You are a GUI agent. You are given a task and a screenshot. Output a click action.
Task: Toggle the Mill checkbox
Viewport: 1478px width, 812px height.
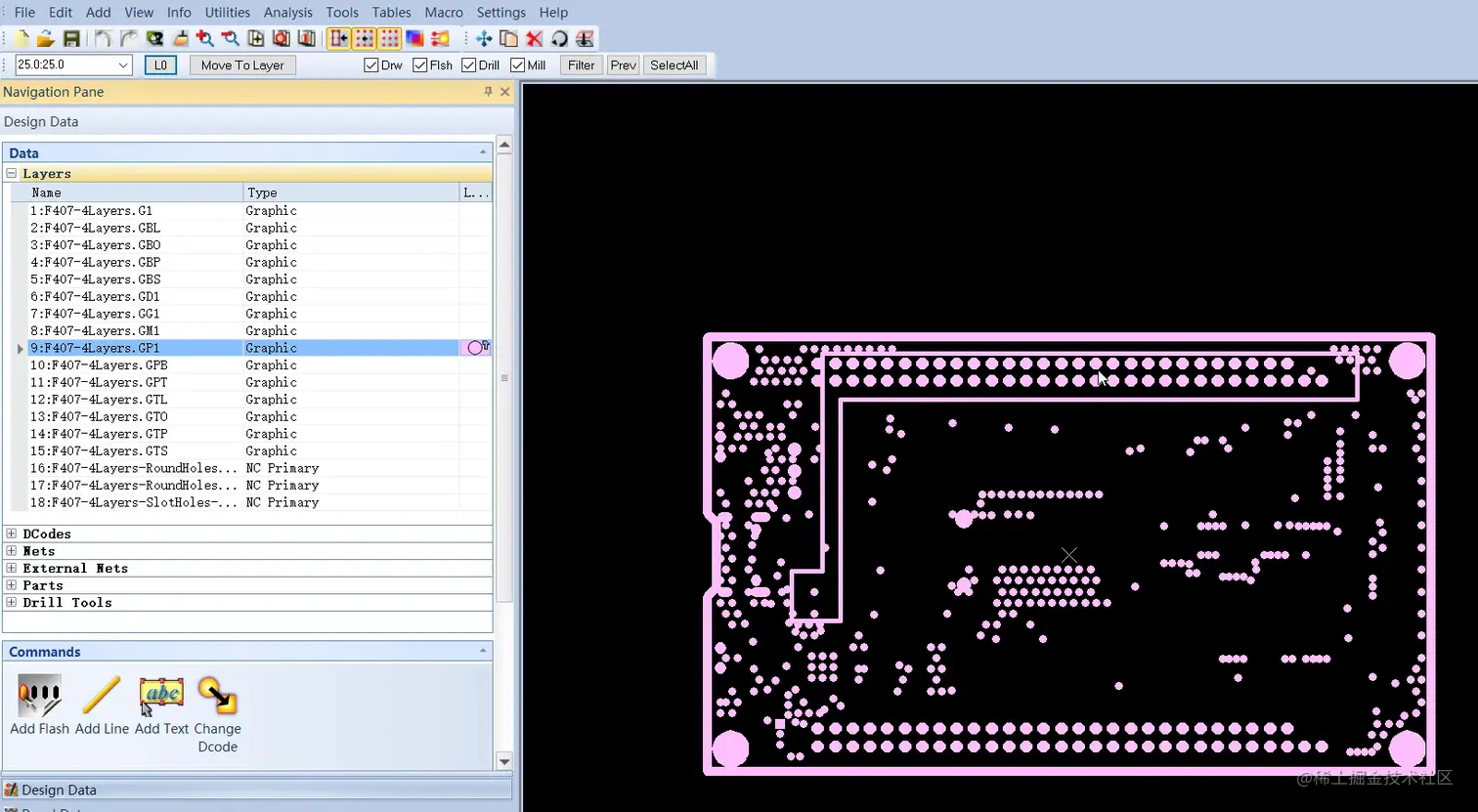point(518,65)
